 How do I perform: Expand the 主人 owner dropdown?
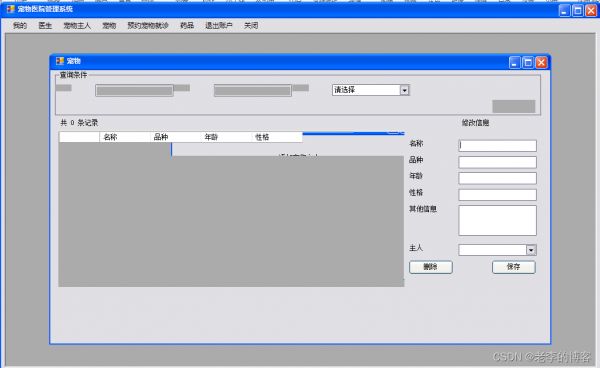[x=531, y=250]
